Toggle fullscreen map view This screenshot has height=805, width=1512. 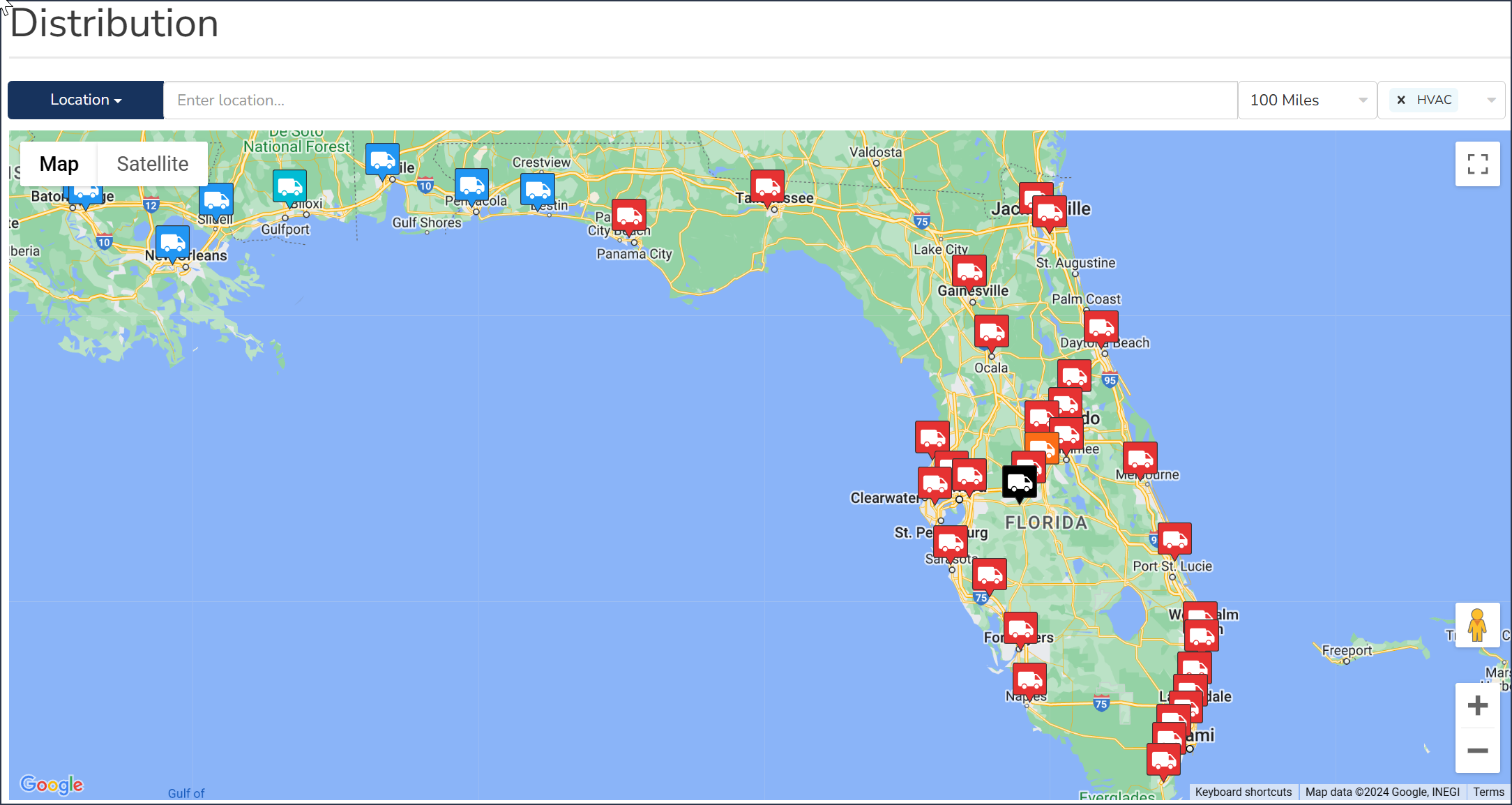(x=1477, y=164)
